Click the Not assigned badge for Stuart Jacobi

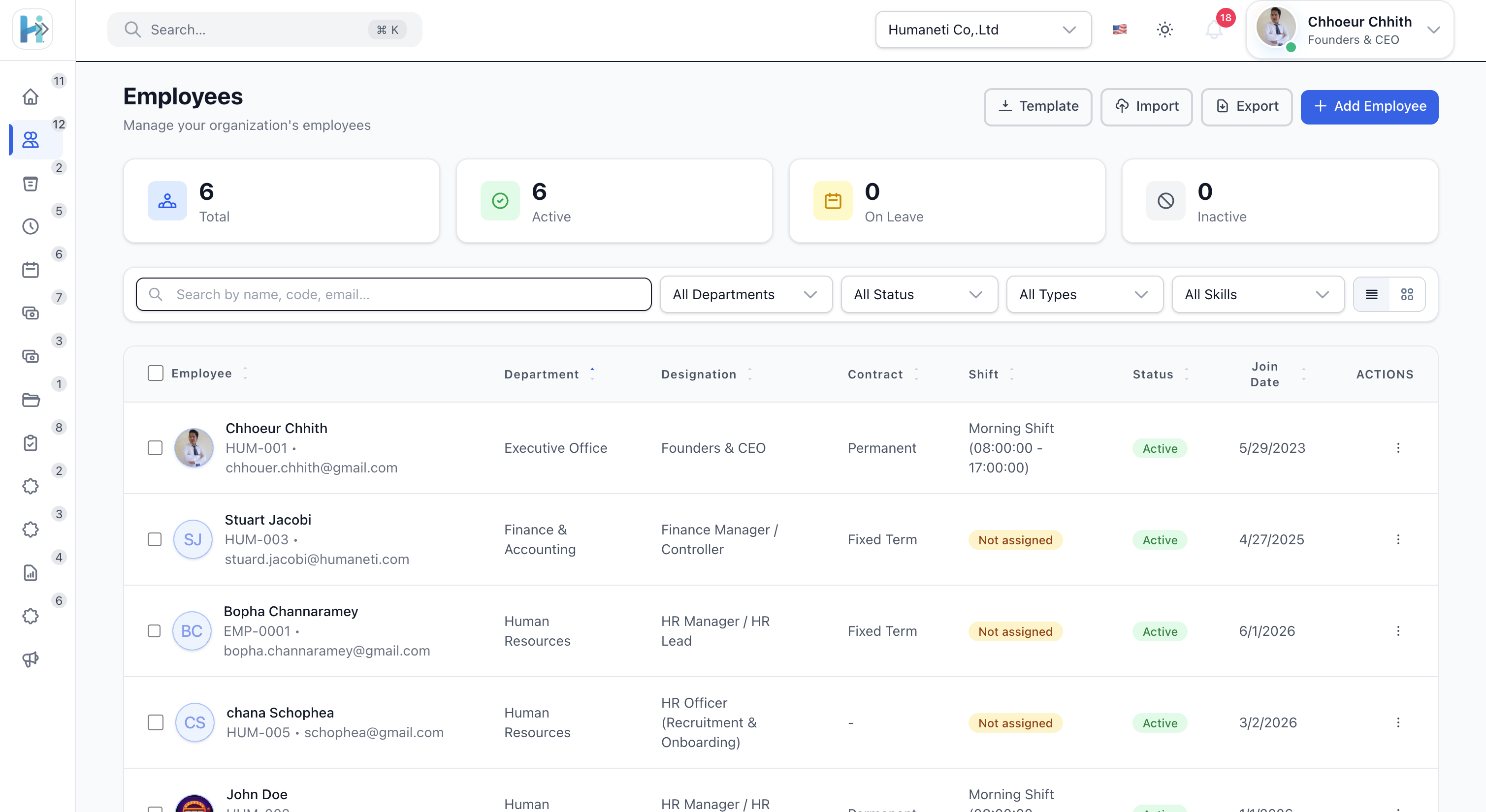1015,540
